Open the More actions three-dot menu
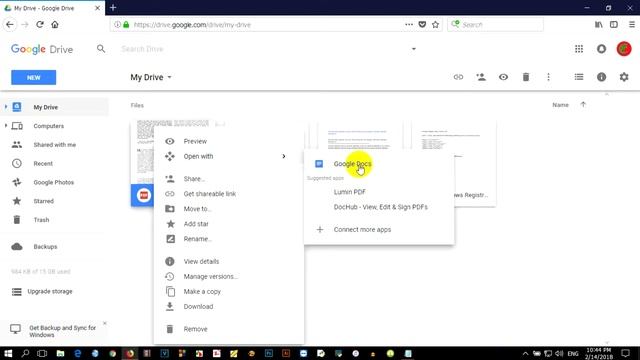Screen dimensions: 640x360 [548, 77]
